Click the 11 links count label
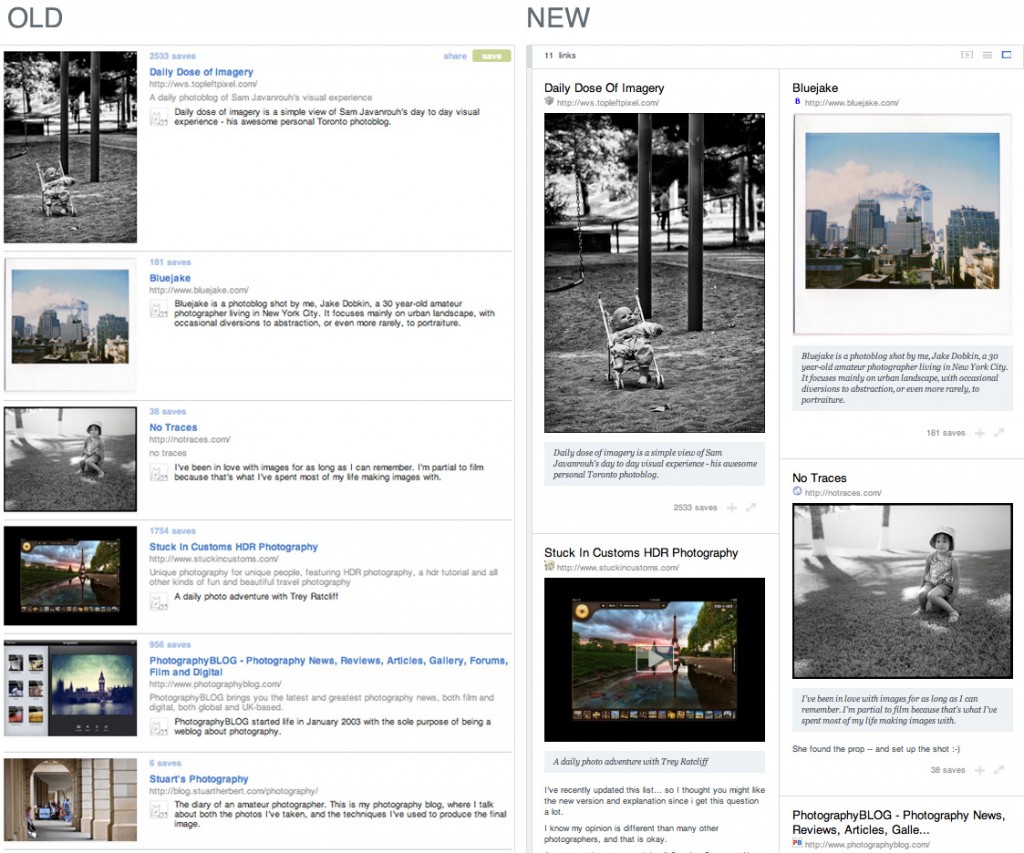The height and width of the screenshot is (853, 1024). point(560,56)
